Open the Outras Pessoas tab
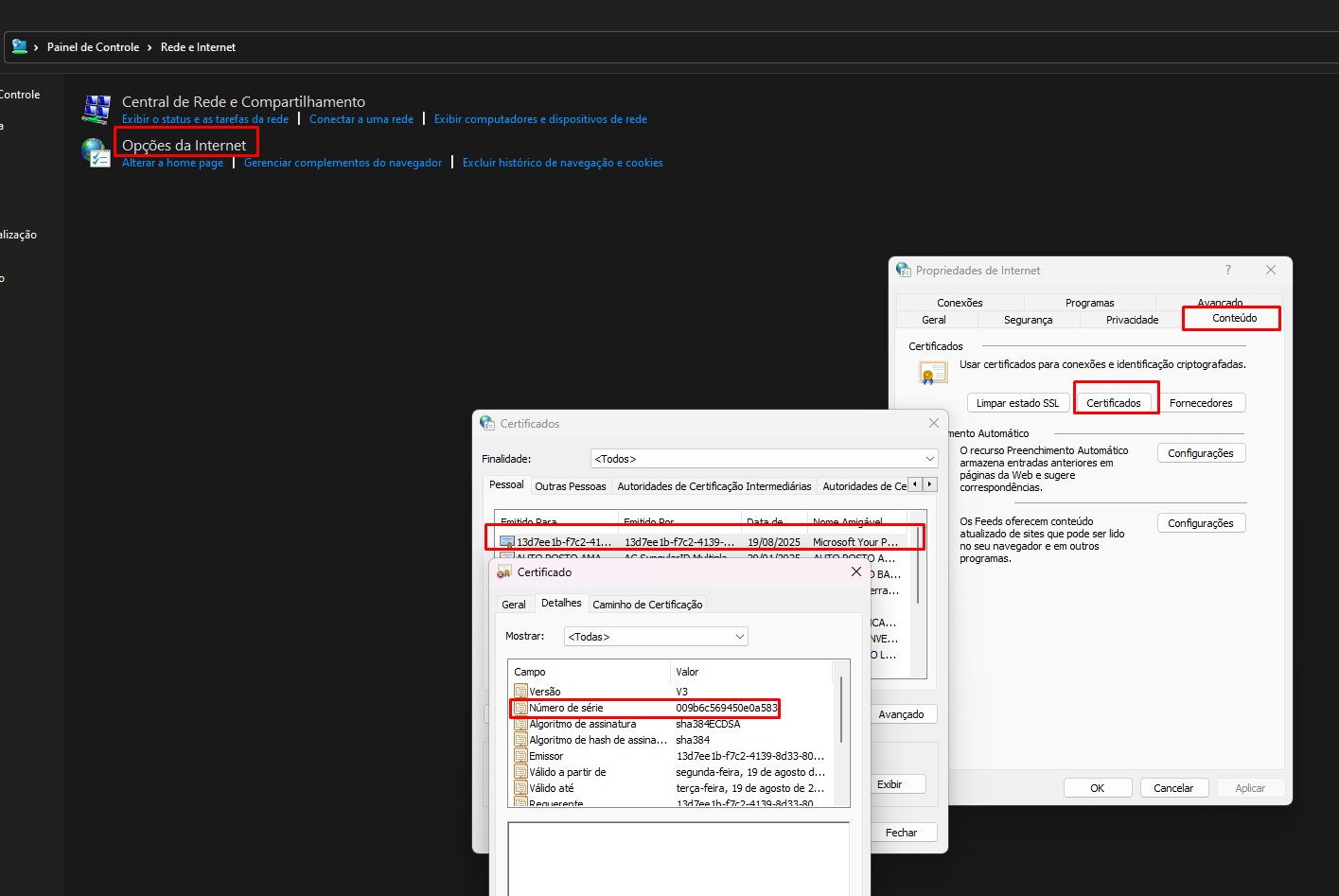 pyautogui.click(x=570, y=486)
